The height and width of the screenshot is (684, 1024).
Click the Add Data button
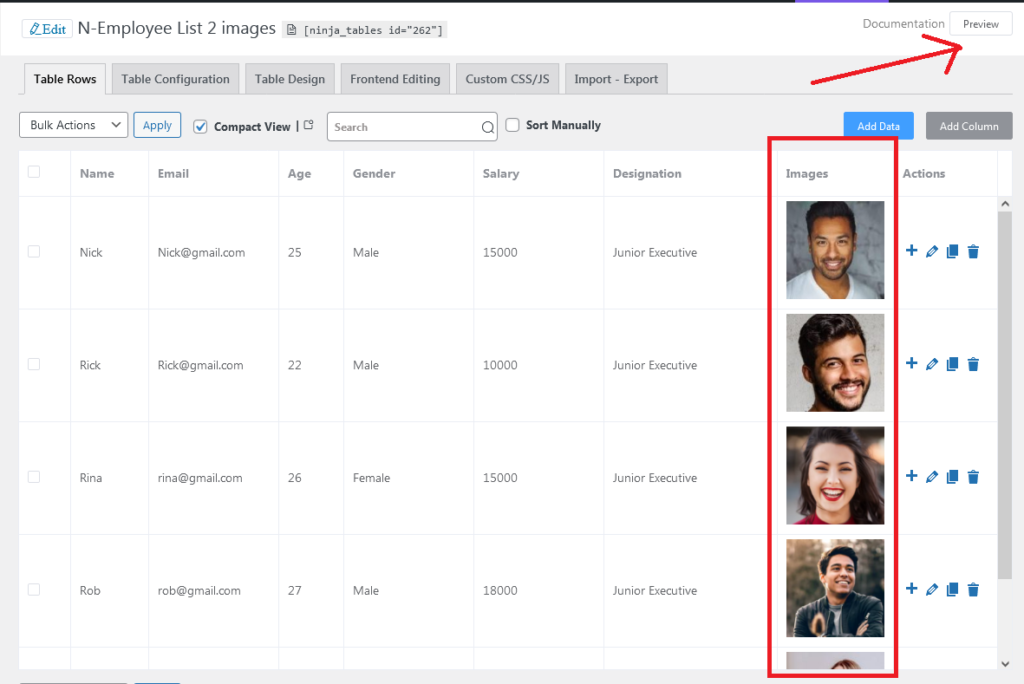(x=878, y=126)
